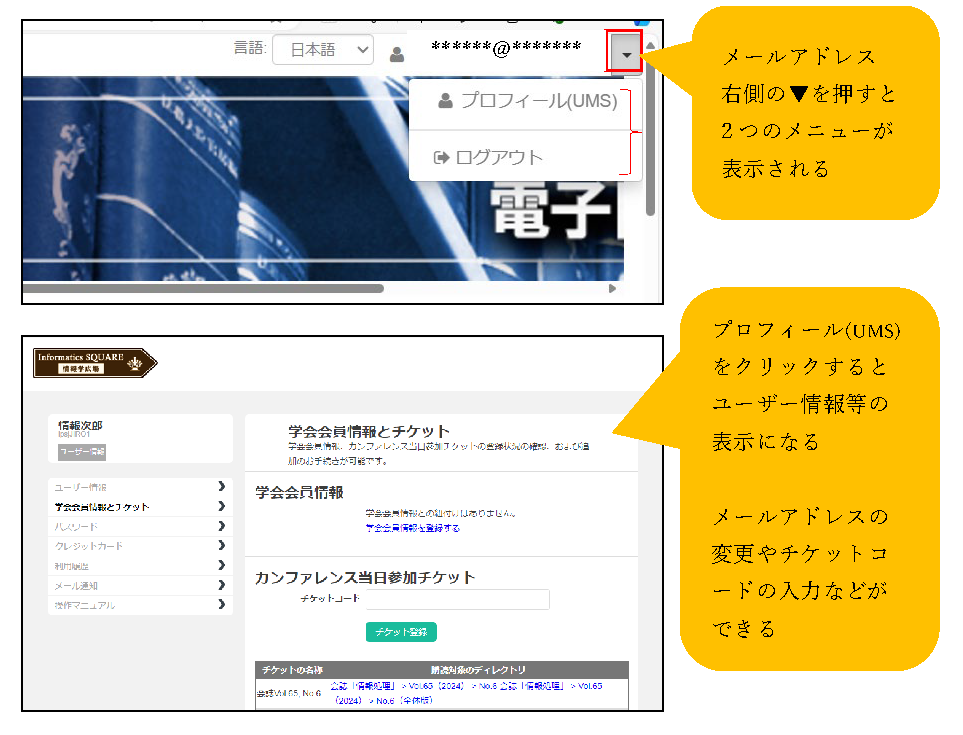Click the up arrow of vertical scrollbar
The width and height of the screenshot is (963, 735).
(x=650, y=46)
